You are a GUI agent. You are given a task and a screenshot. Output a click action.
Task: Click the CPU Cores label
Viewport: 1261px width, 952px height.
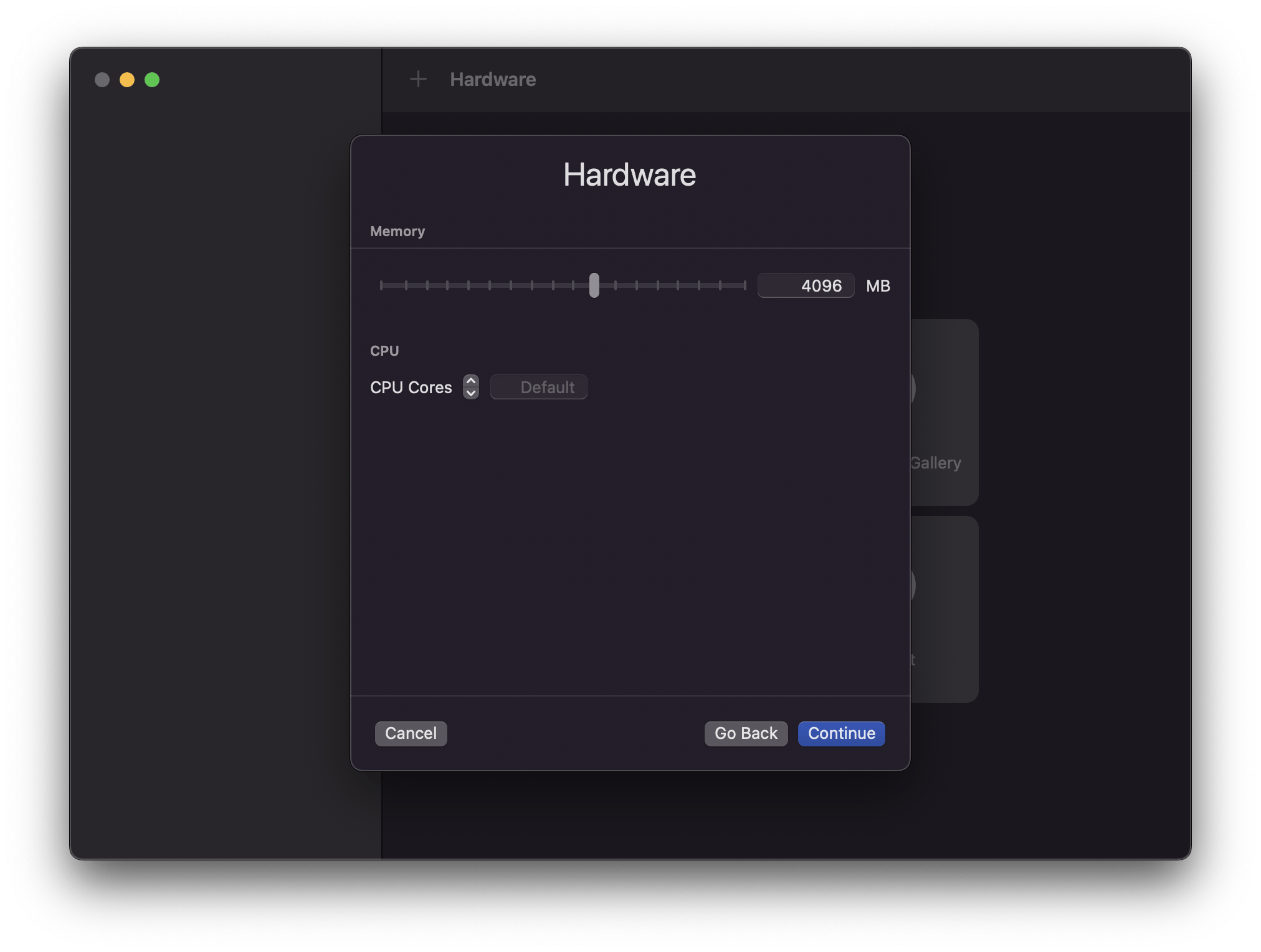411,388
